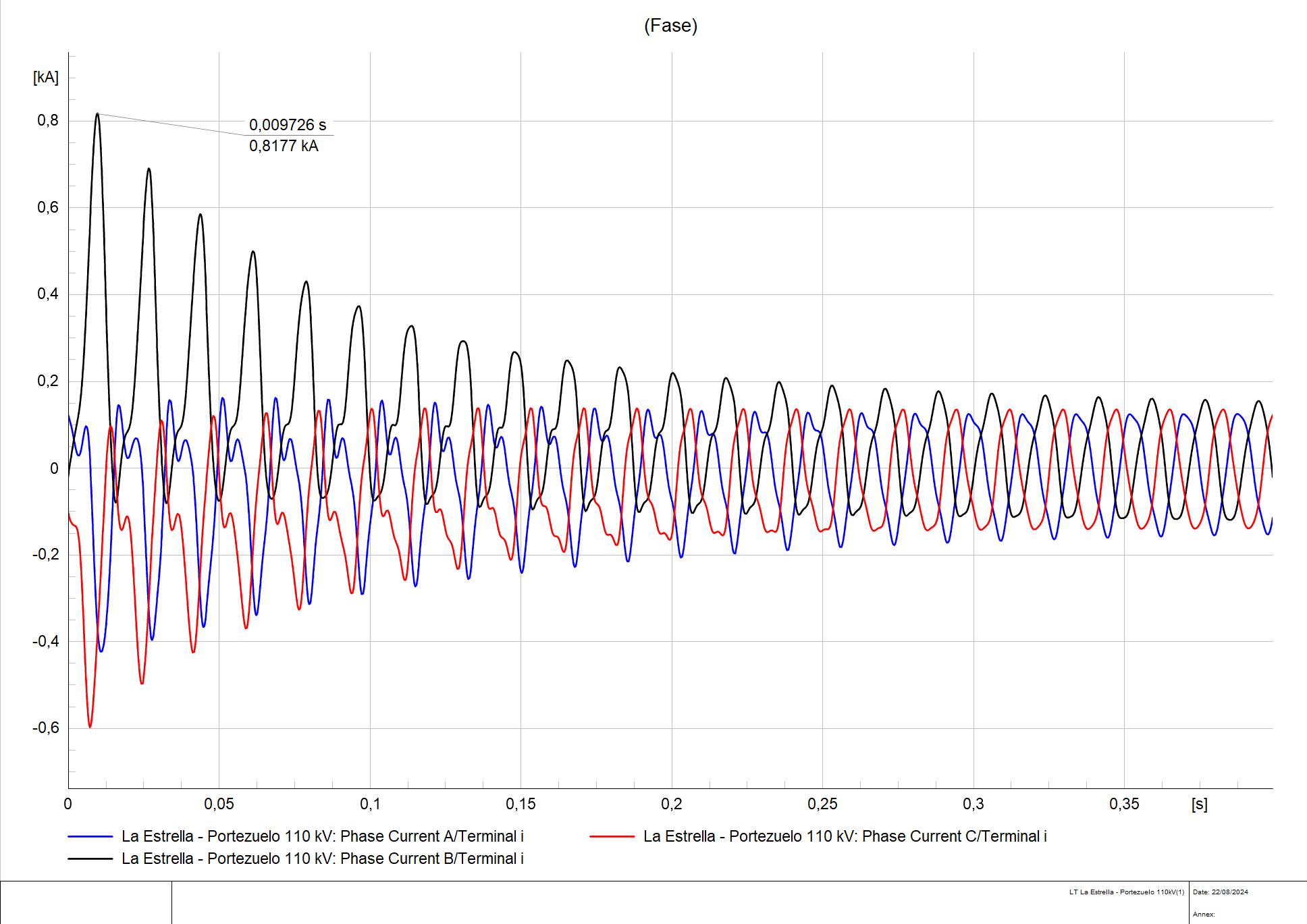Screen dimensions: 1307x924
Task: Click the 0,05 x-axis tick label
Action: [219, 804]
